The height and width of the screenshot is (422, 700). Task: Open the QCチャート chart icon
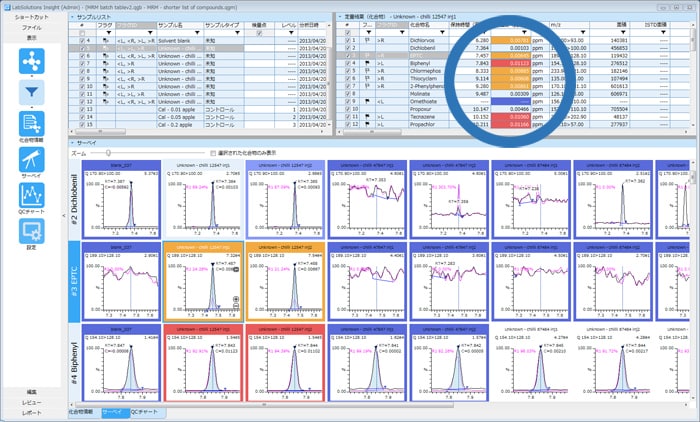point(31,195)
